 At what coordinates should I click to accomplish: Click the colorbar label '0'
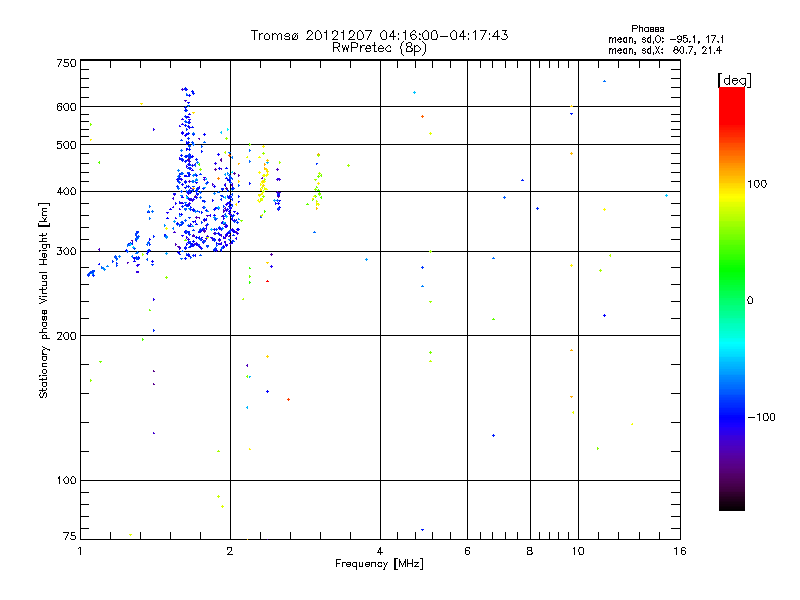point(750,301)
